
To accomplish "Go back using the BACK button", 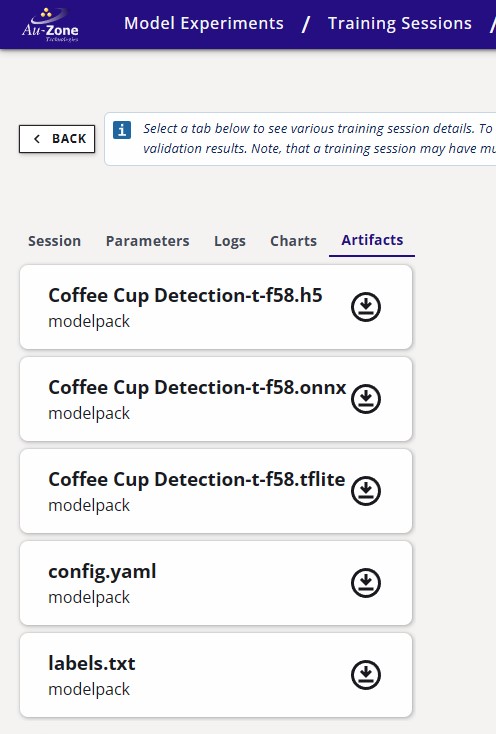I will pos(57,139).
